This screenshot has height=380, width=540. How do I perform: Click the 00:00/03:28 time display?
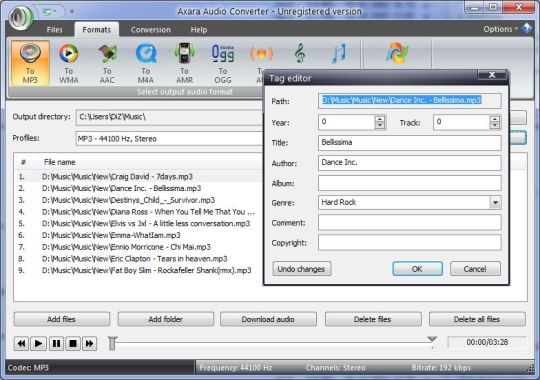(x=487, y=342)
